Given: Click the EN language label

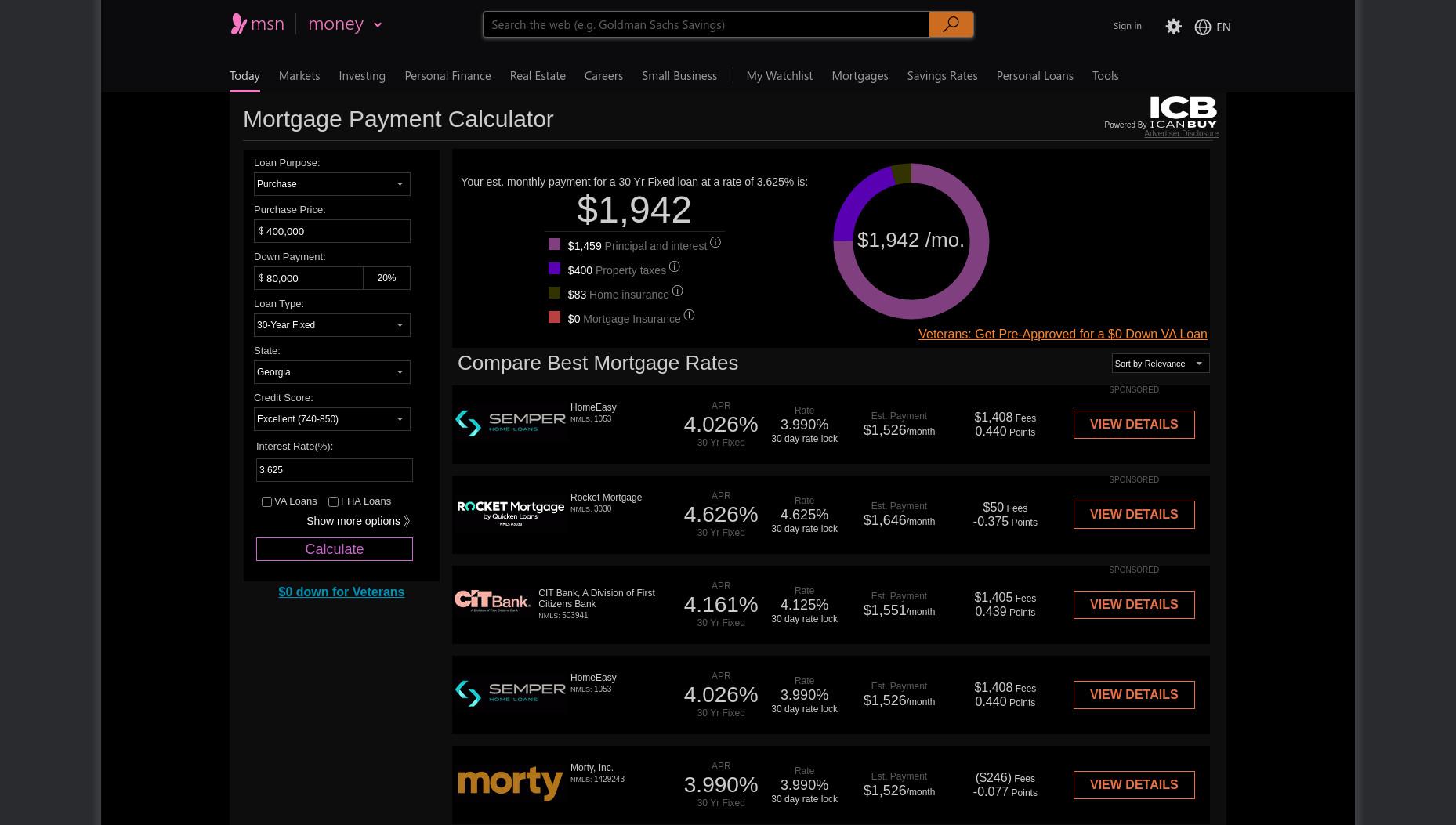Looking at the screenshot, I should pos(1223,27).
